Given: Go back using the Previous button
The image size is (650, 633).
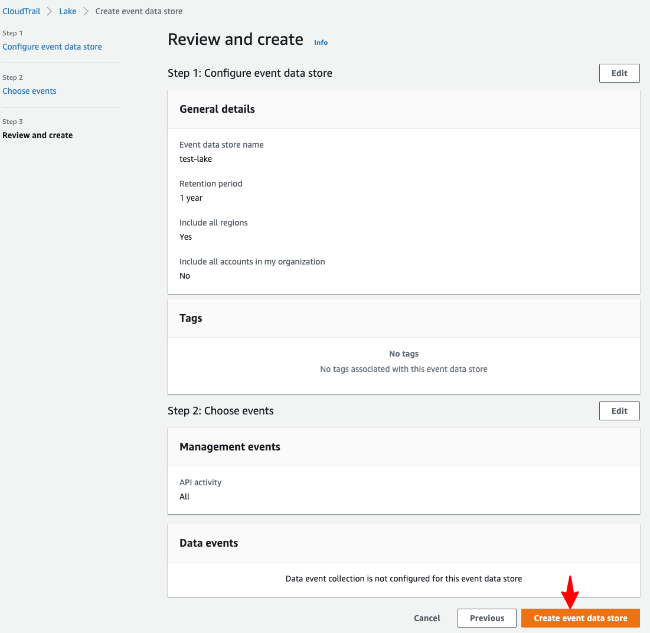Looking at the screenshot, I should point(487,618).
